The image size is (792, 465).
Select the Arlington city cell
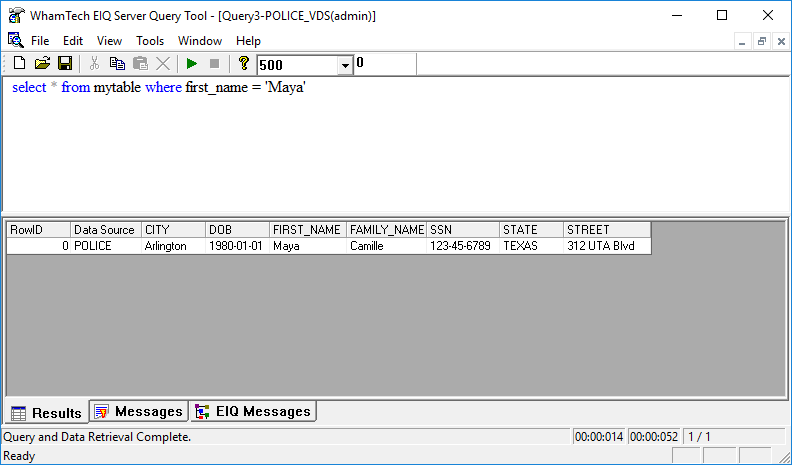pyautogui.click(x=173, y=246)
